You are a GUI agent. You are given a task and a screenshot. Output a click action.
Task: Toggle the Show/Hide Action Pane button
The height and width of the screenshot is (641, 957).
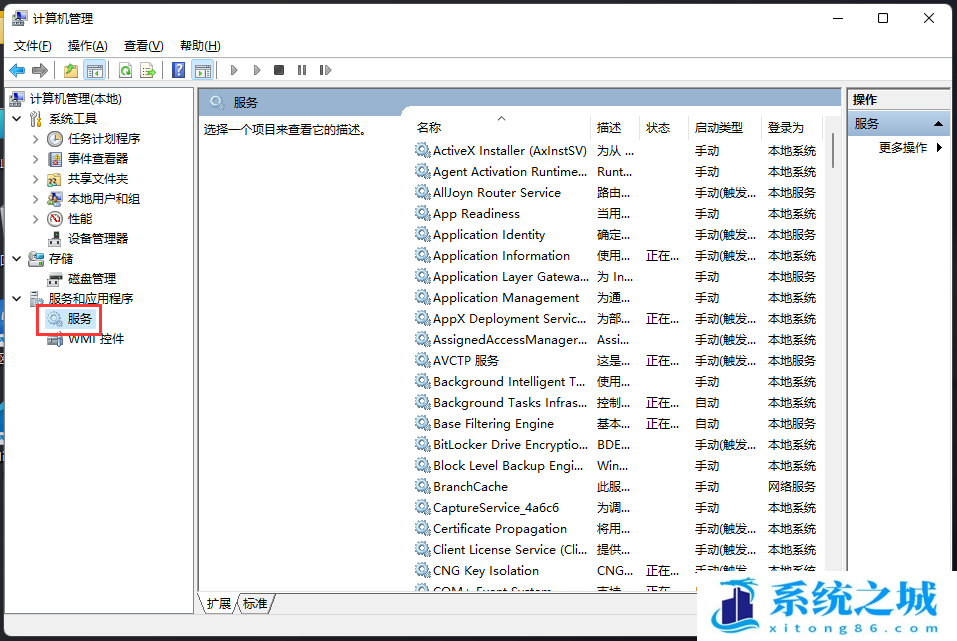tap(202, 70)
